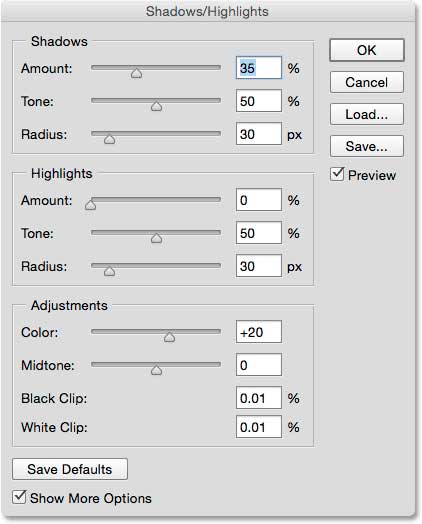Click the Shadows Amount slider handle
The width and height of the screenshot is (422, 524).
click(136, 73)
